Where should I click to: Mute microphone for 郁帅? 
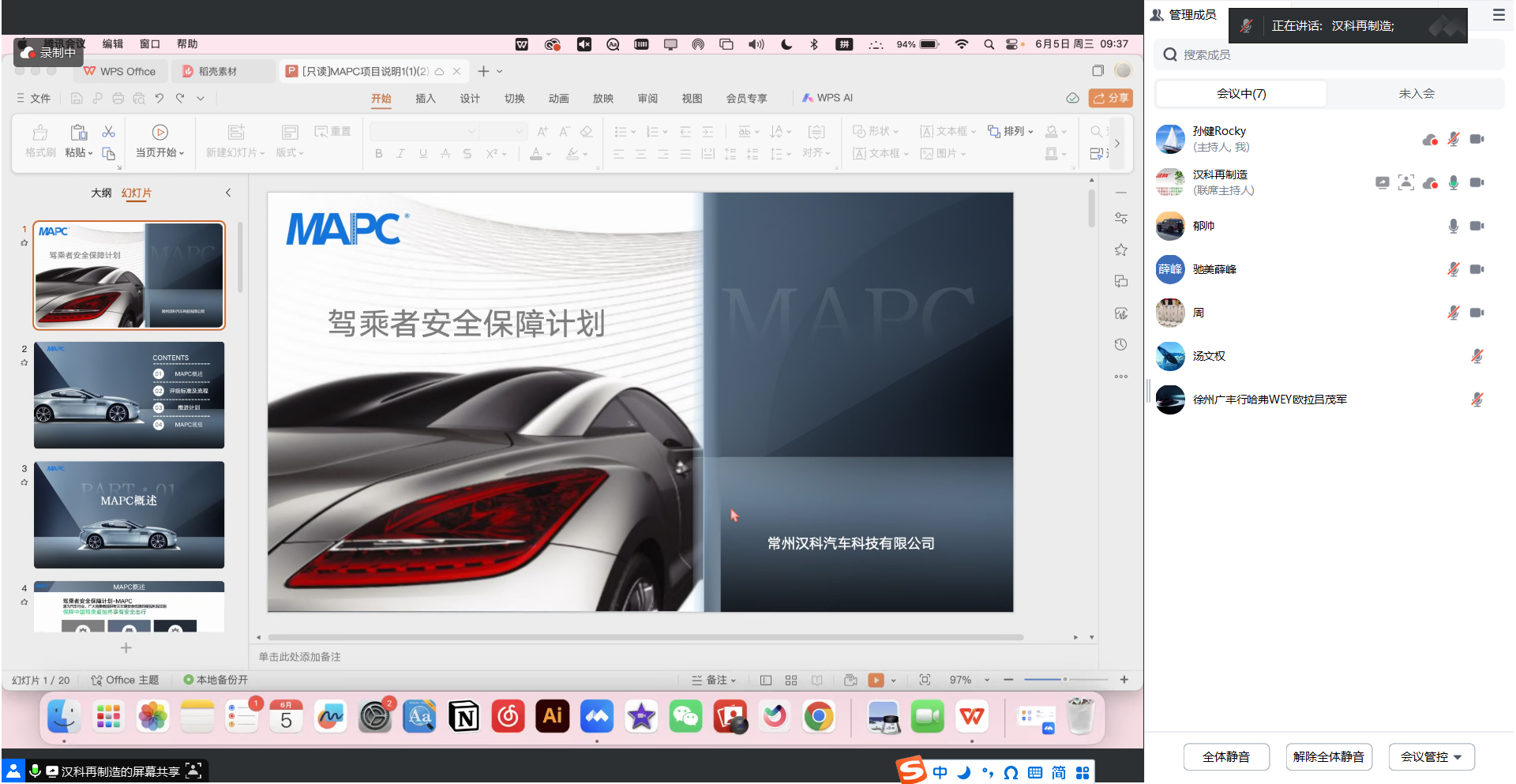1454,227
